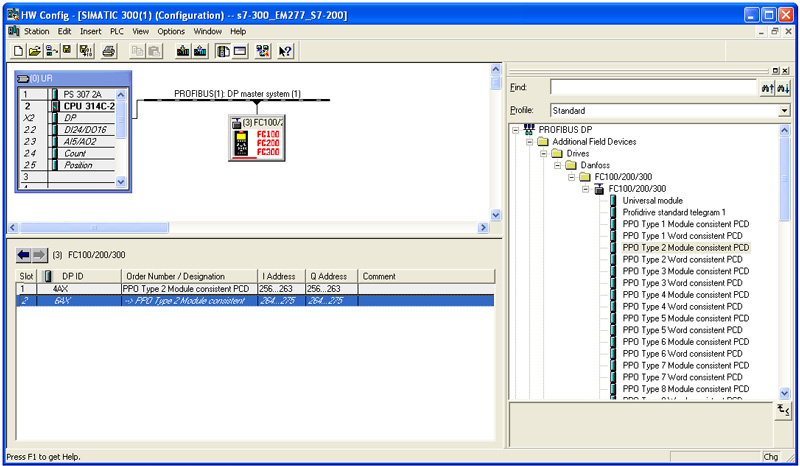Select PPO Type 8 Module consistent PCD
The height and width of the screenshot is (466, 800).
[x=685, y=389]
